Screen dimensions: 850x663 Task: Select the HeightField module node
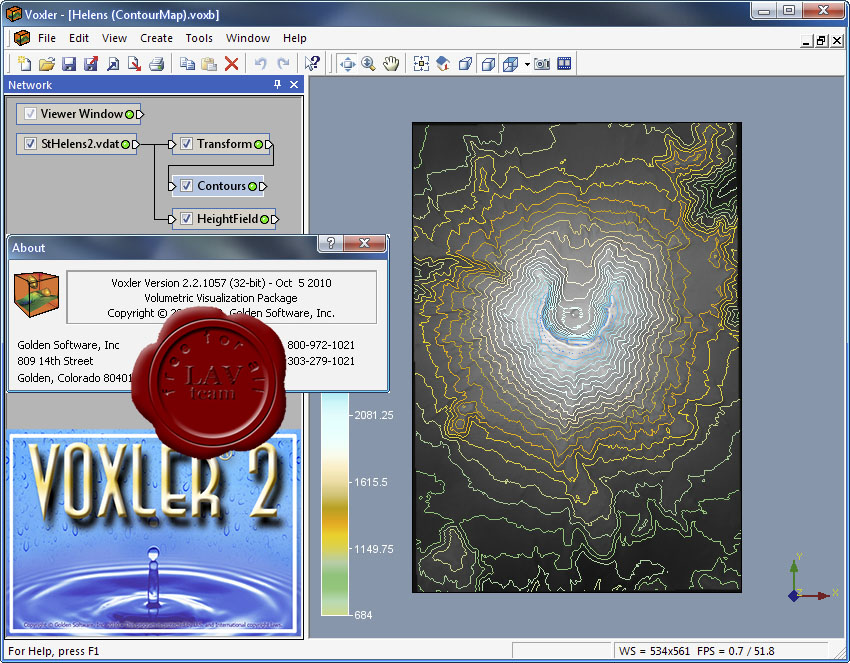pyautogui.click(x=224, y=219)
